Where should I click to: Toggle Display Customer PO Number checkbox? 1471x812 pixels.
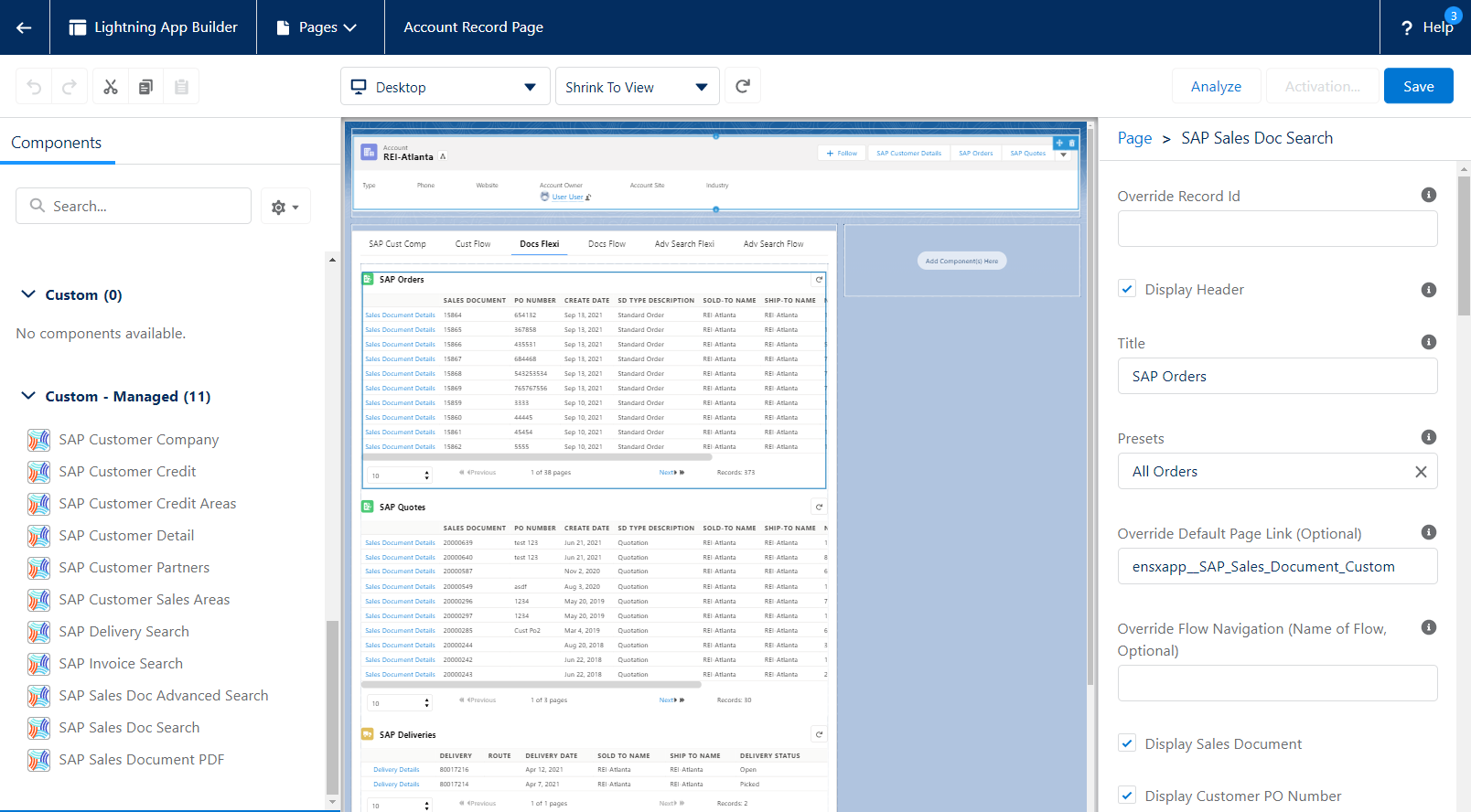pyautogui.click(x=1127, y=796)
